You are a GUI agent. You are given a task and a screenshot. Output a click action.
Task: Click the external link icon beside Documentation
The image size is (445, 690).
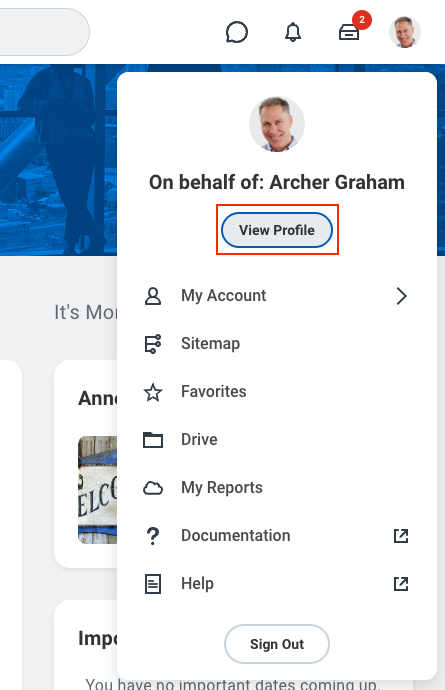pyautogui.click(x=401, y=536)
